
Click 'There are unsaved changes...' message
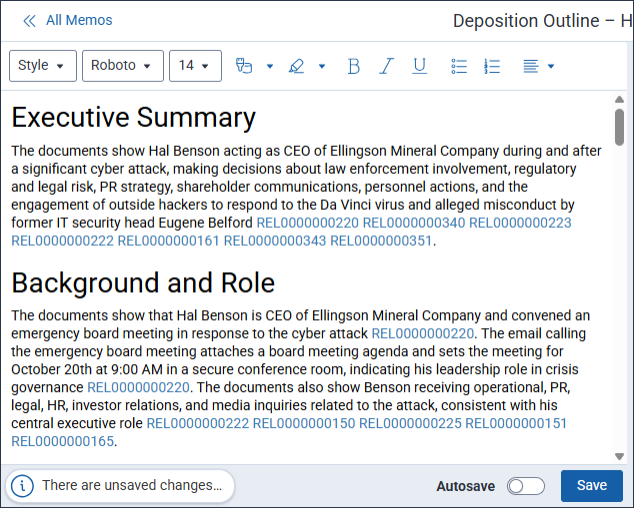tap(132, 485)
